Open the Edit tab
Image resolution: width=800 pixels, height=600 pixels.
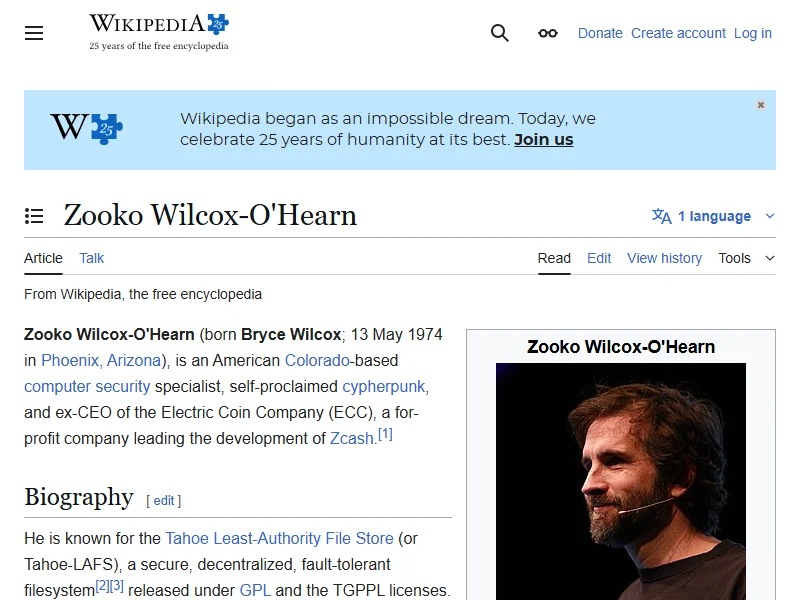tap(599, 258)
